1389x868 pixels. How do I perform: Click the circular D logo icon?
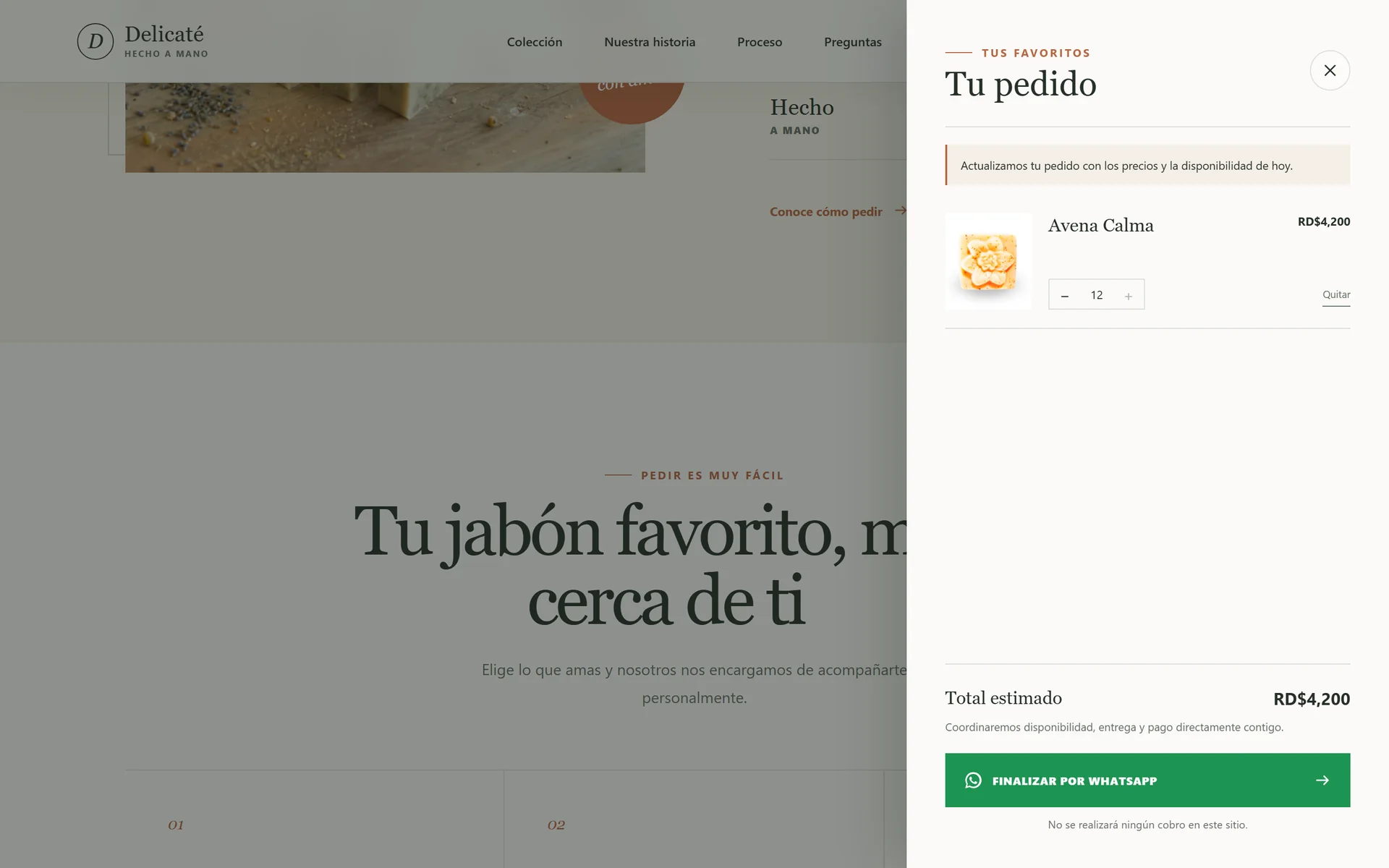point(95,41)
